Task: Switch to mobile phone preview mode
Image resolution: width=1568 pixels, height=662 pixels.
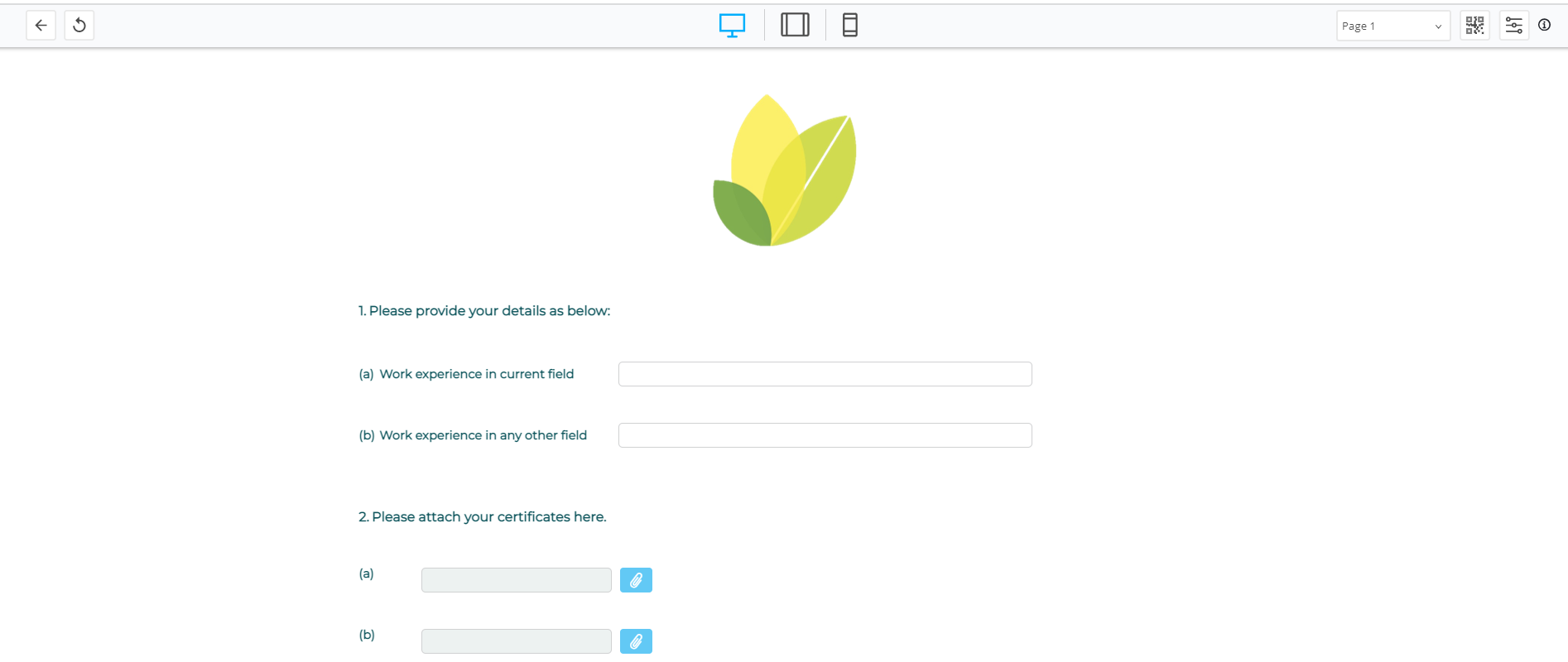Action: coord(849,26)
